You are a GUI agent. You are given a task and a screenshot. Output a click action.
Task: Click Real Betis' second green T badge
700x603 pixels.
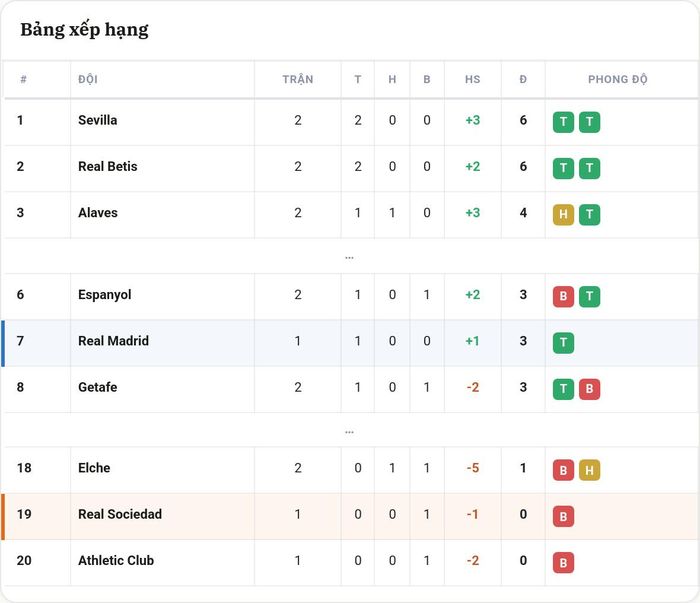coord(589,168)
